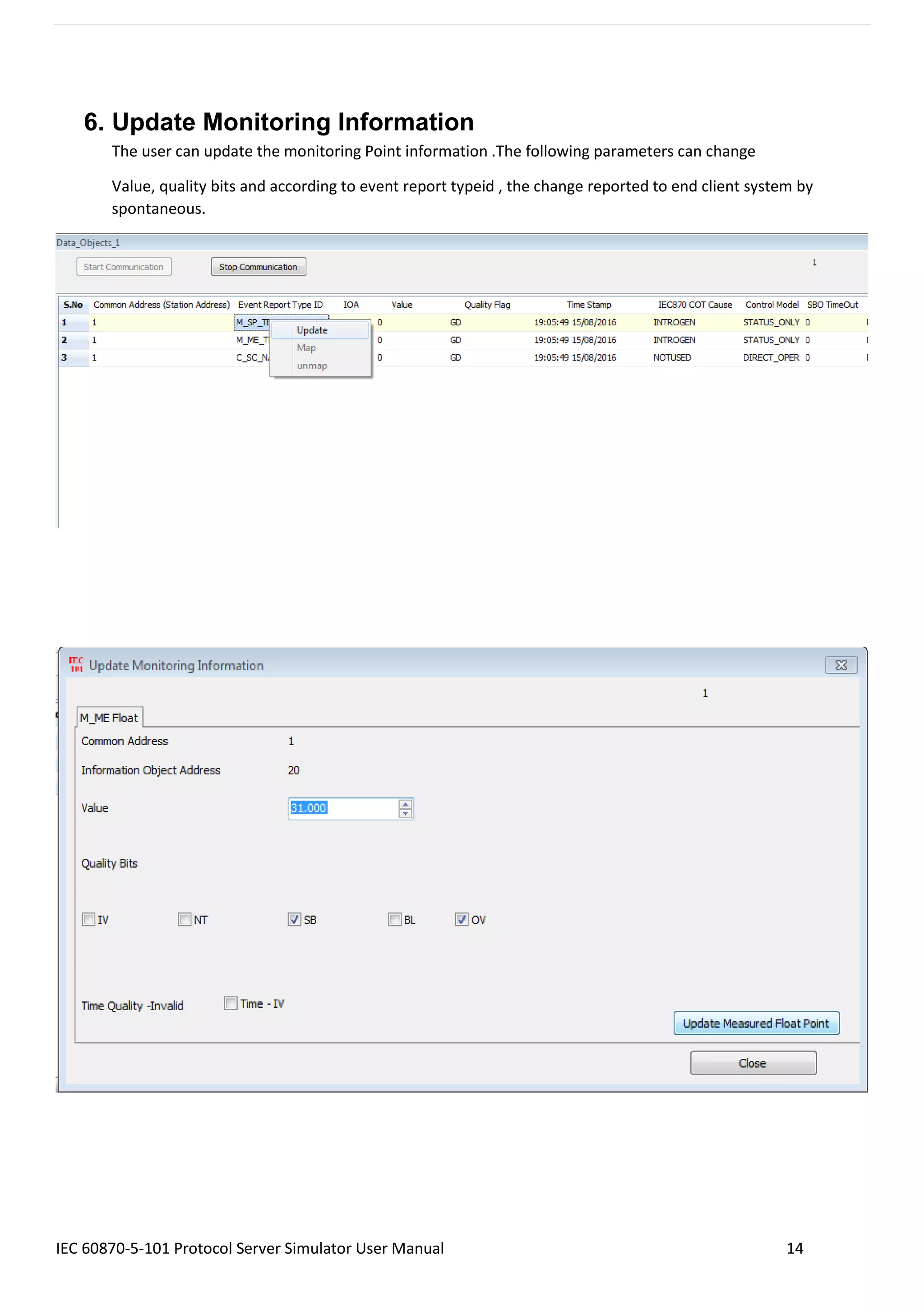This screenshot has width=924, height=1307.
Task: Click the Event Report Type ID column header
Action: pyautogui.click(x=281, y=305)
